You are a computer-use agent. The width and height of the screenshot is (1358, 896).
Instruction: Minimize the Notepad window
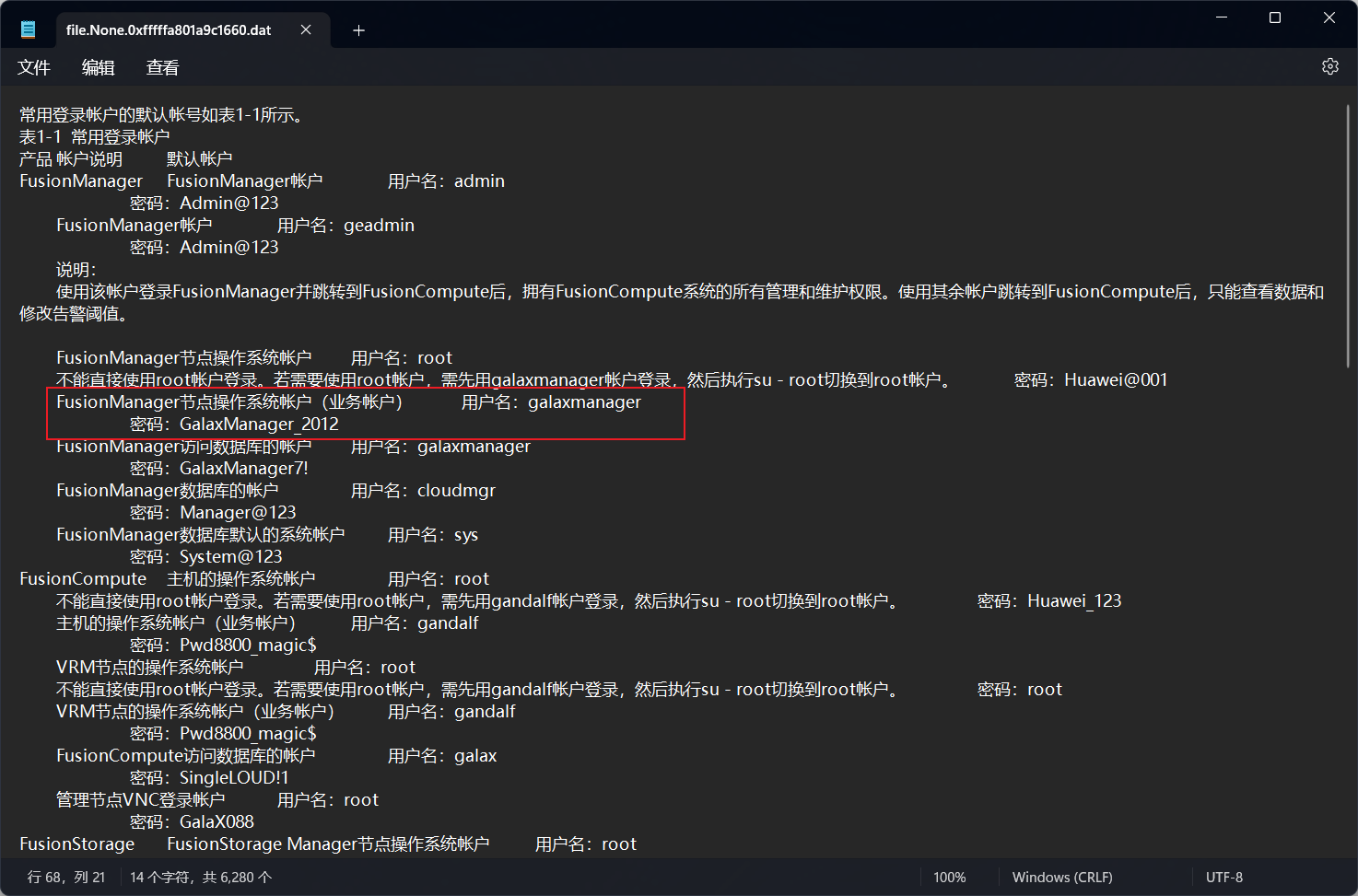click(x=1222, y=17)
